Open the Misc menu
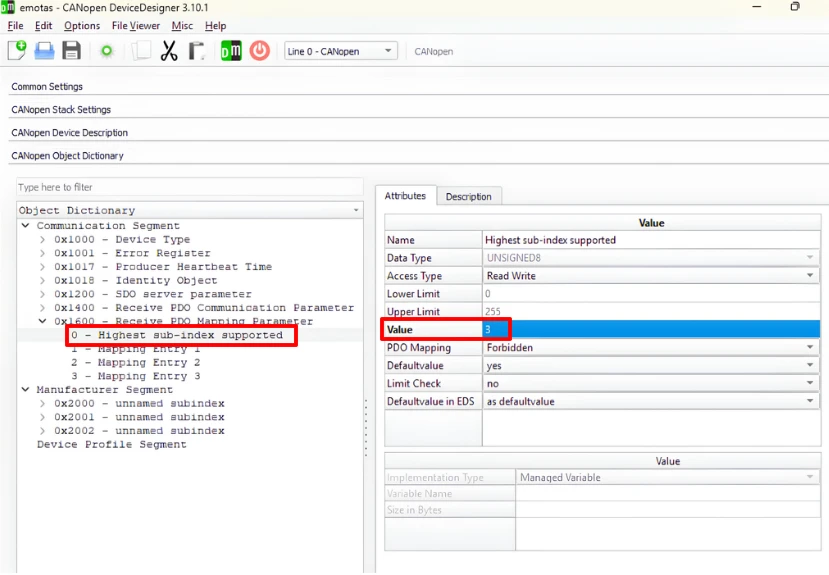The width and height of the screenshot is (829, 575). (x=182, y=26)
